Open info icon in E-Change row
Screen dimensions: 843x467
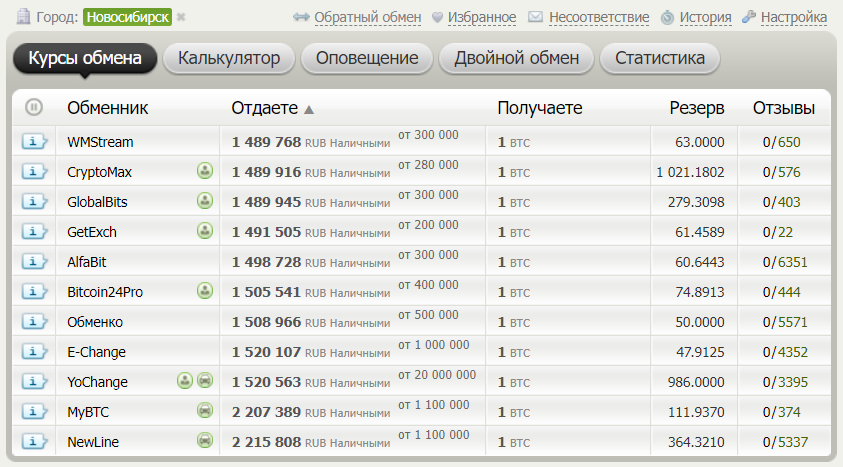coord(34,352)
